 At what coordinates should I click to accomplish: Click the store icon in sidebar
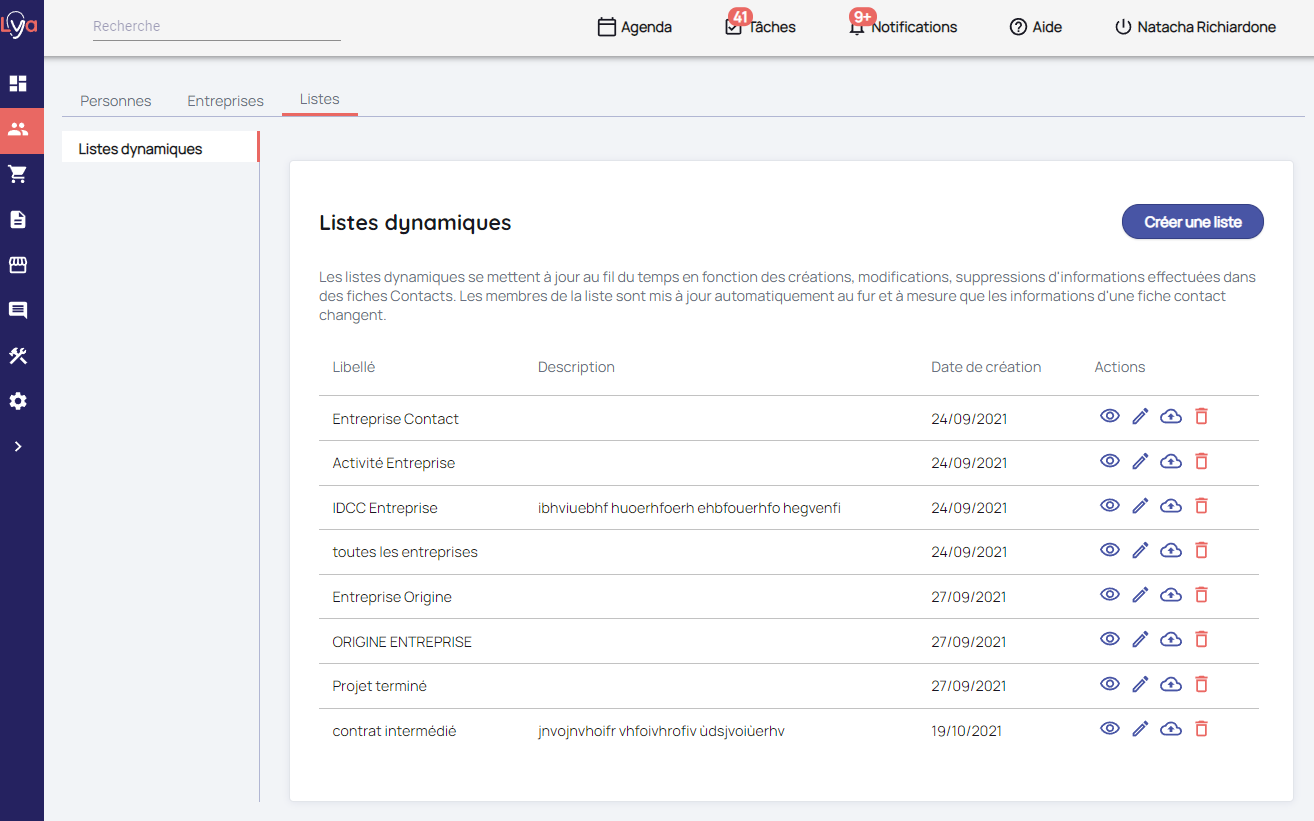pos(18,265)
